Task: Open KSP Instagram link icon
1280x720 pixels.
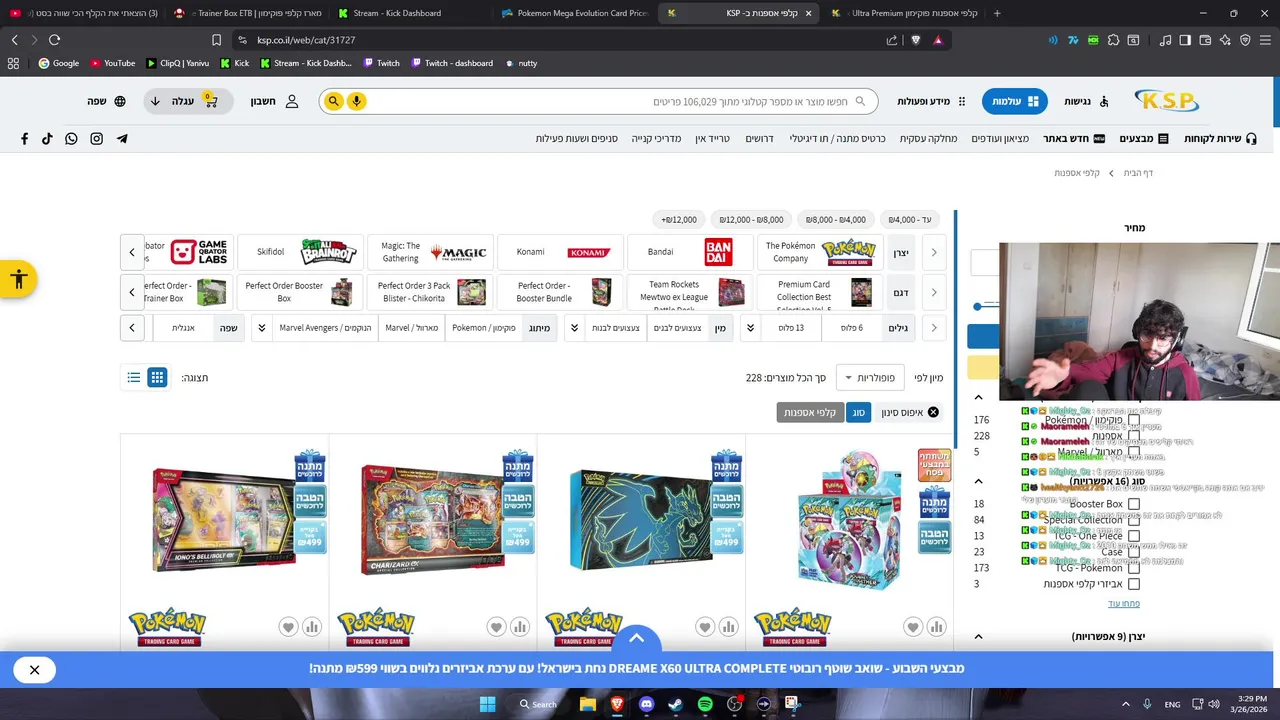Action: [97, 138]
